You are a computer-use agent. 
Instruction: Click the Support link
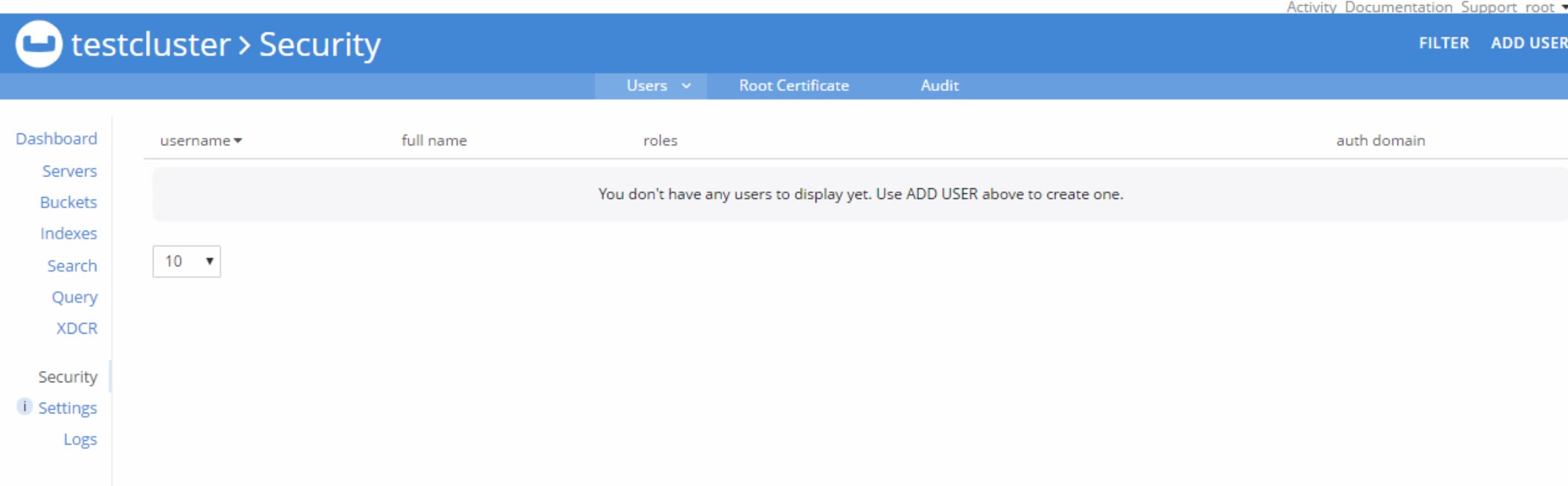pyautogui.click(x=1488, y=7)
